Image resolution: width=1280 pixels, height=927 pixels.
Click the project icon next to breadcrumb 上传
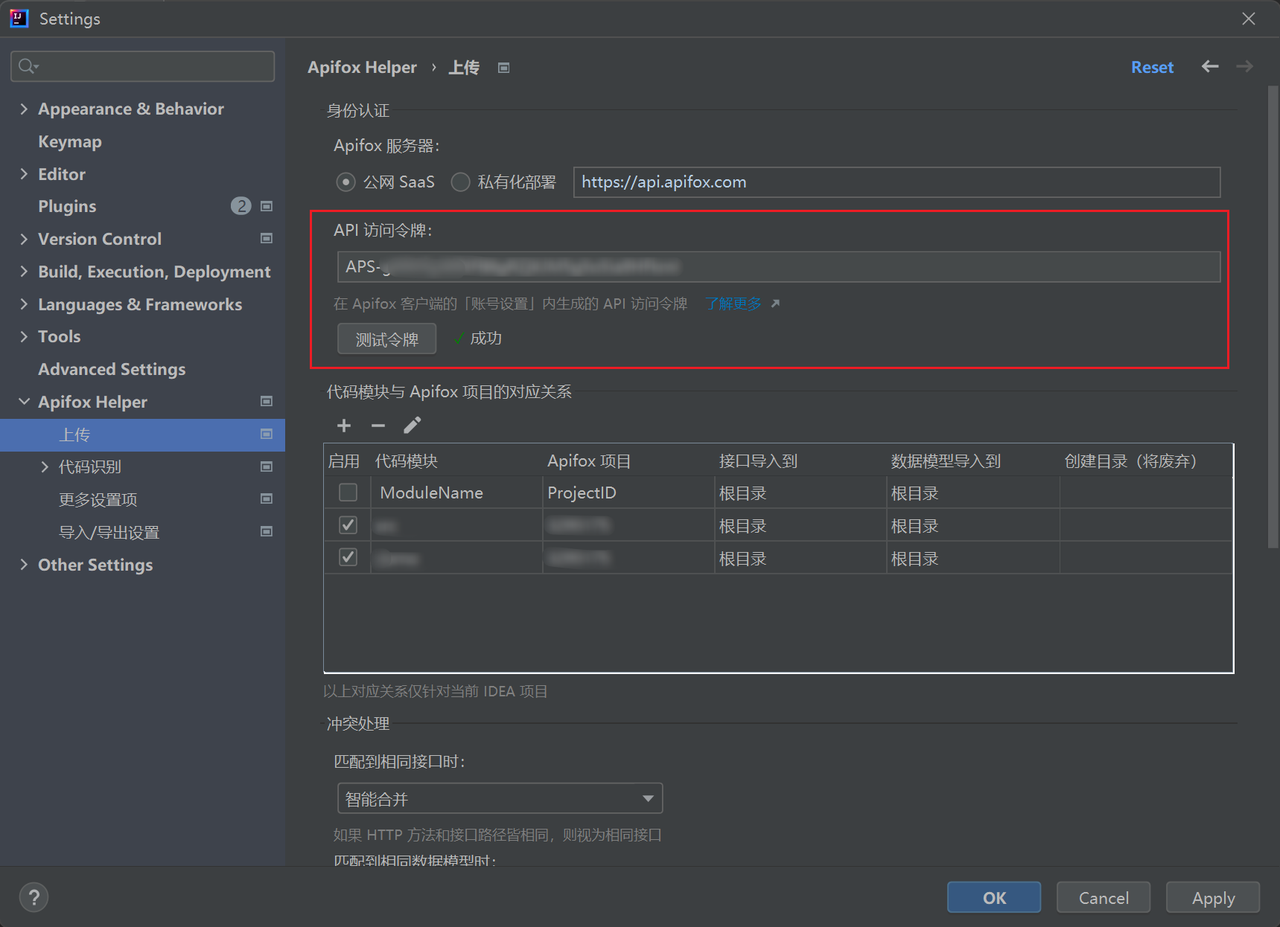click(x=504, y=68)
